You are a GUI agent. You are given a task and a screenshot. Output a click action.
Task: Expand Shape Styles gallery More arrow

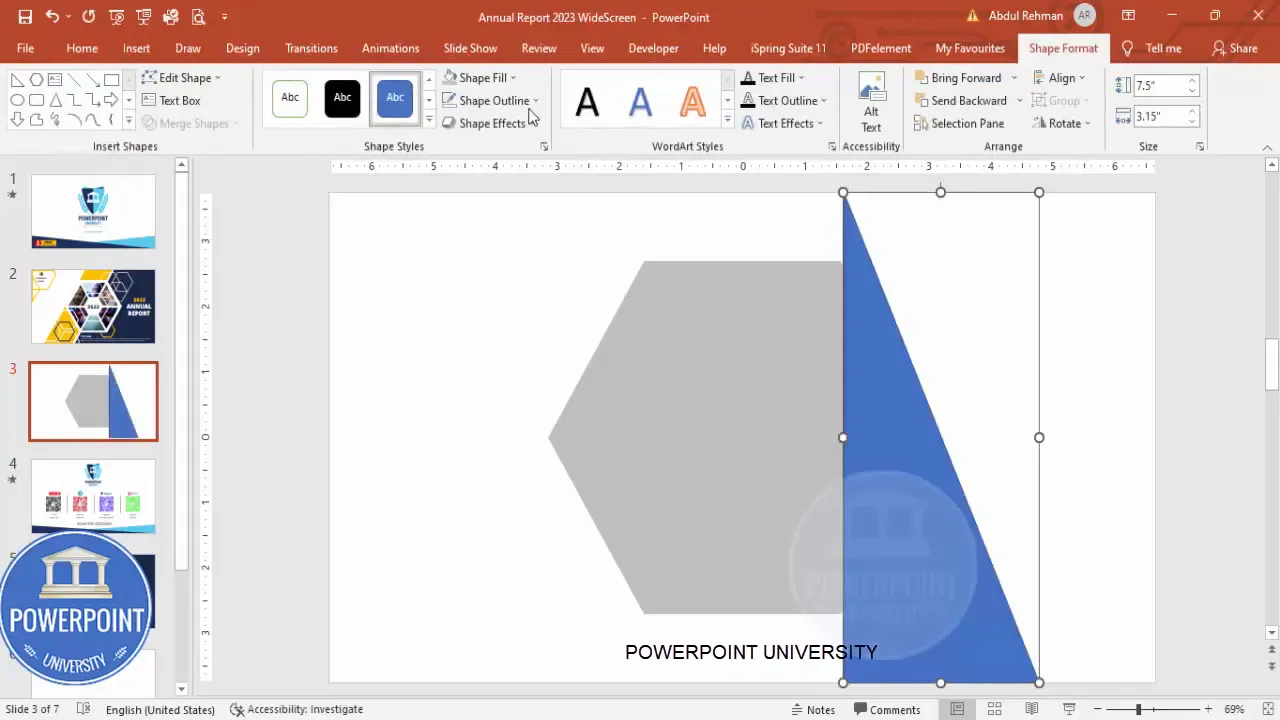[x=429, y=120]
